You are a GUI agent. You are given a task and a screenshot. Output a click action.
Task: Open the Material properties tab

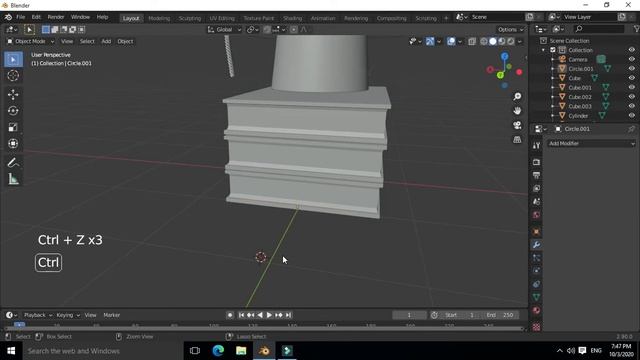tap(536, 311)
